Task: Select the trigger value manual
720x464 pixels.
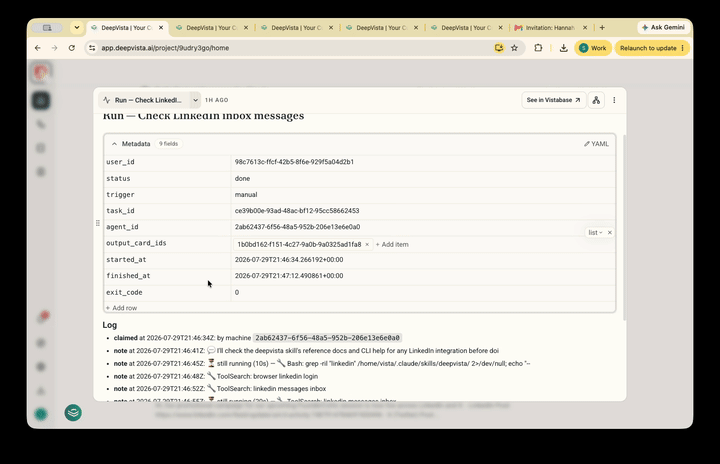Action: pyautogui.click(x=246, y=195)
